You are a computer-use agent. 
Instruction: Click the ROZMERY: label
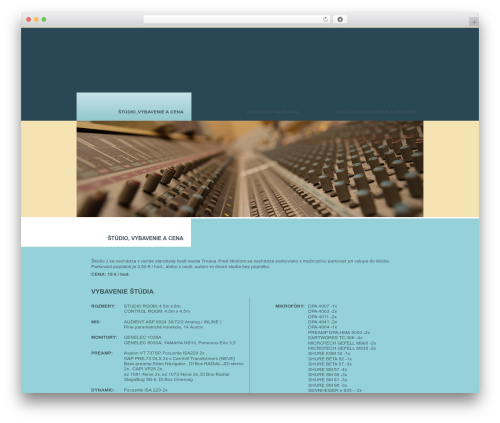[103, 306]
